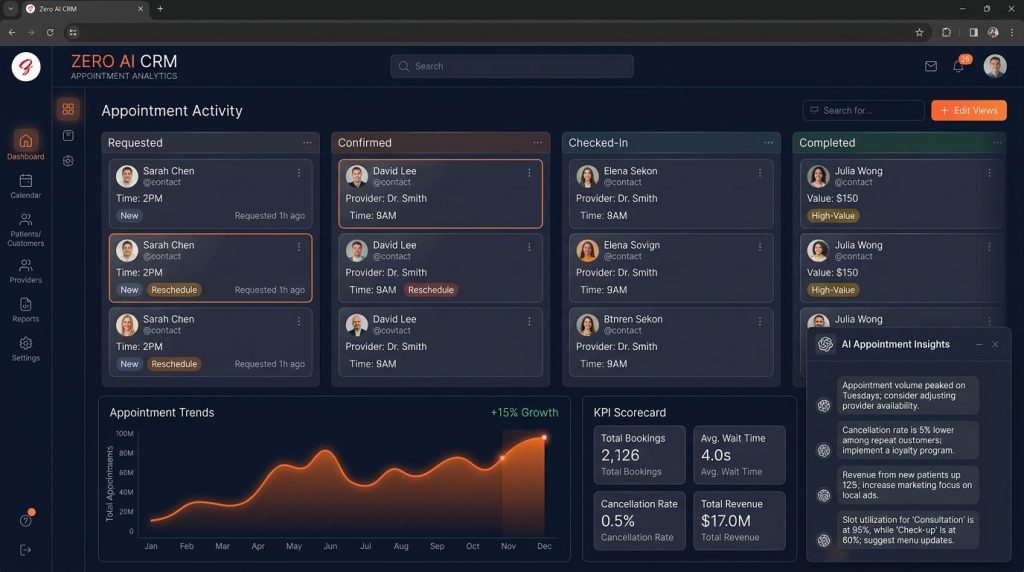
Task: View notifications via bell icon
Action: (958, 67)
